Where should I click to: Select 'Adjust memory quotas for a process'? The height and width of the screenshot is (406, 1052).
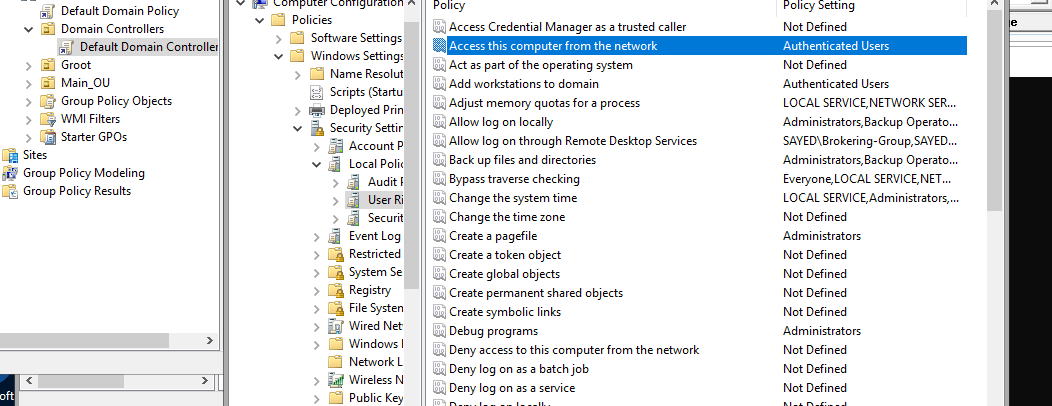[545, 103]
